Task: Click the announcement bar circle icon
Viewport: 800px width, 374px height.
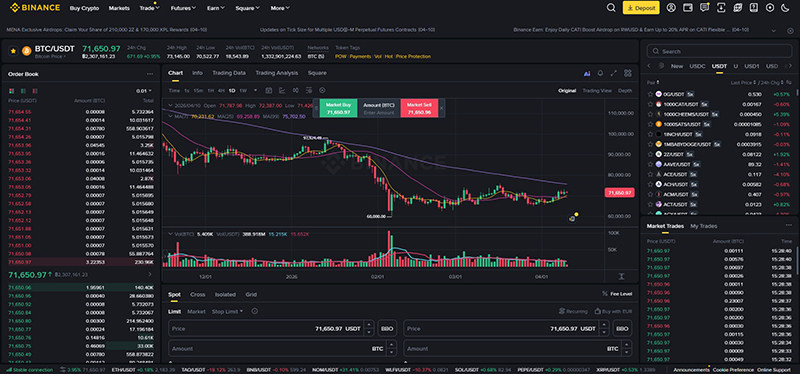Action: coord(790,30)
